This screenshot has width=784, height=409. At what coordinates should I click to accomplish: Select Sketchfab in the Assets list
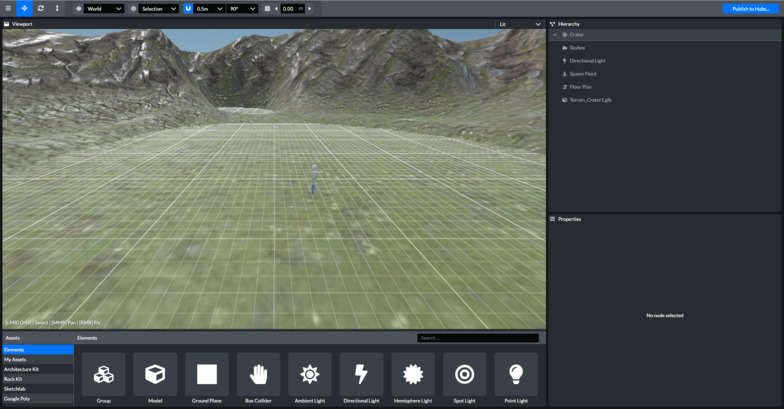point(15,389)
